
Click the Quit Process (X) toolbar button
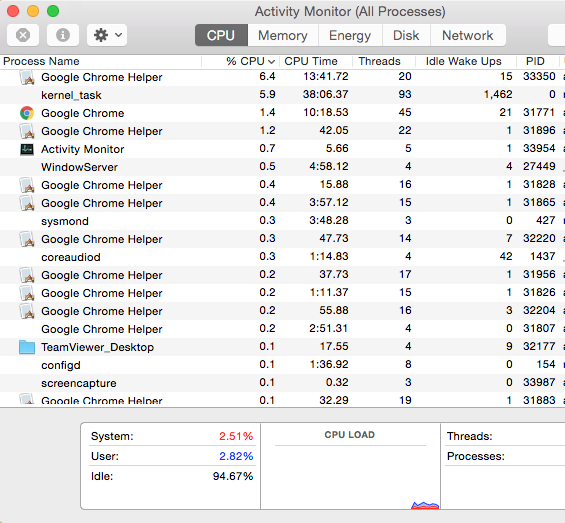[23, 35]
